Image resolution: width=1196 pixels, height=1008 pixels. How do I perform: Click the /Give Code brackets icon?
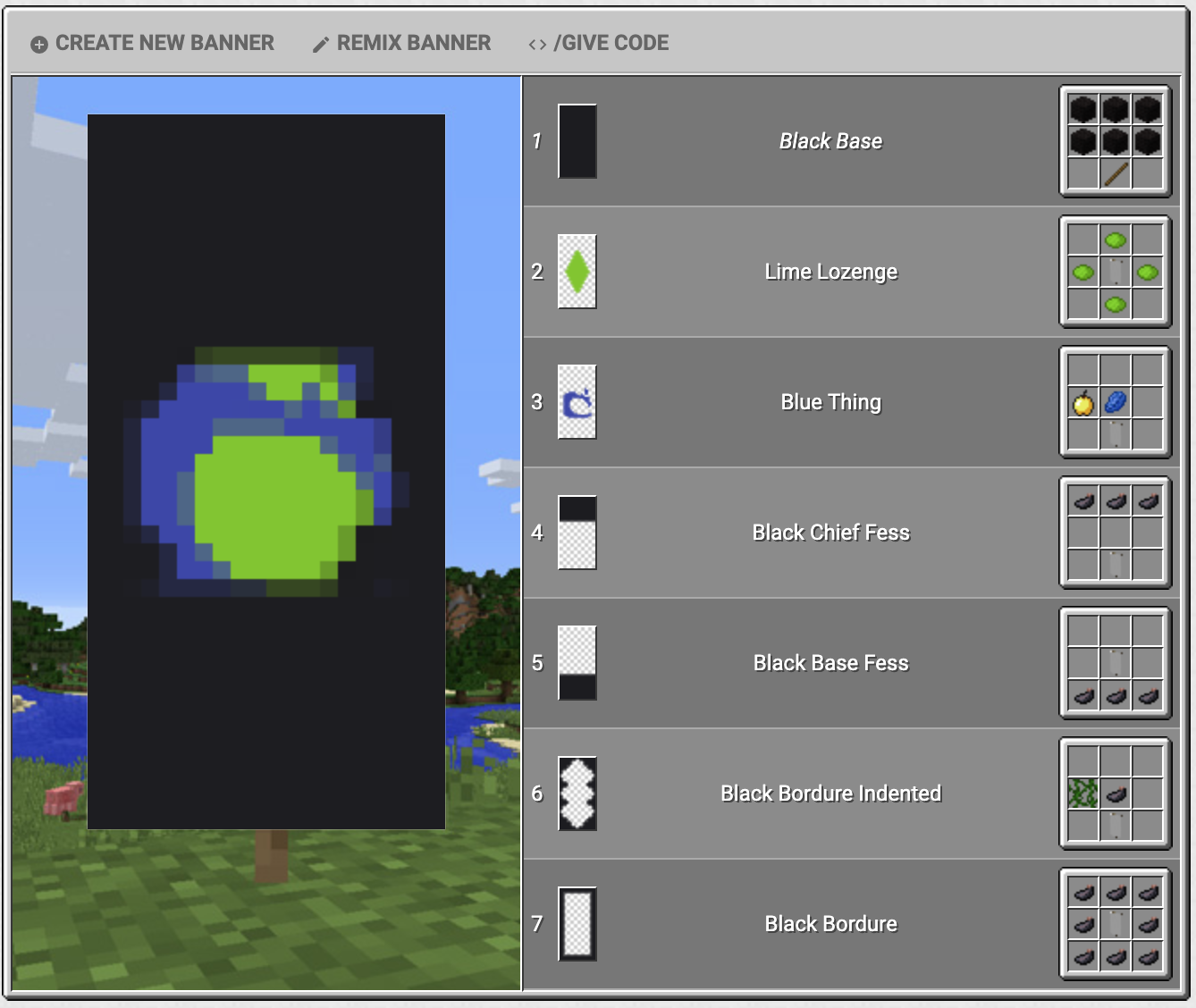(537, 45)
